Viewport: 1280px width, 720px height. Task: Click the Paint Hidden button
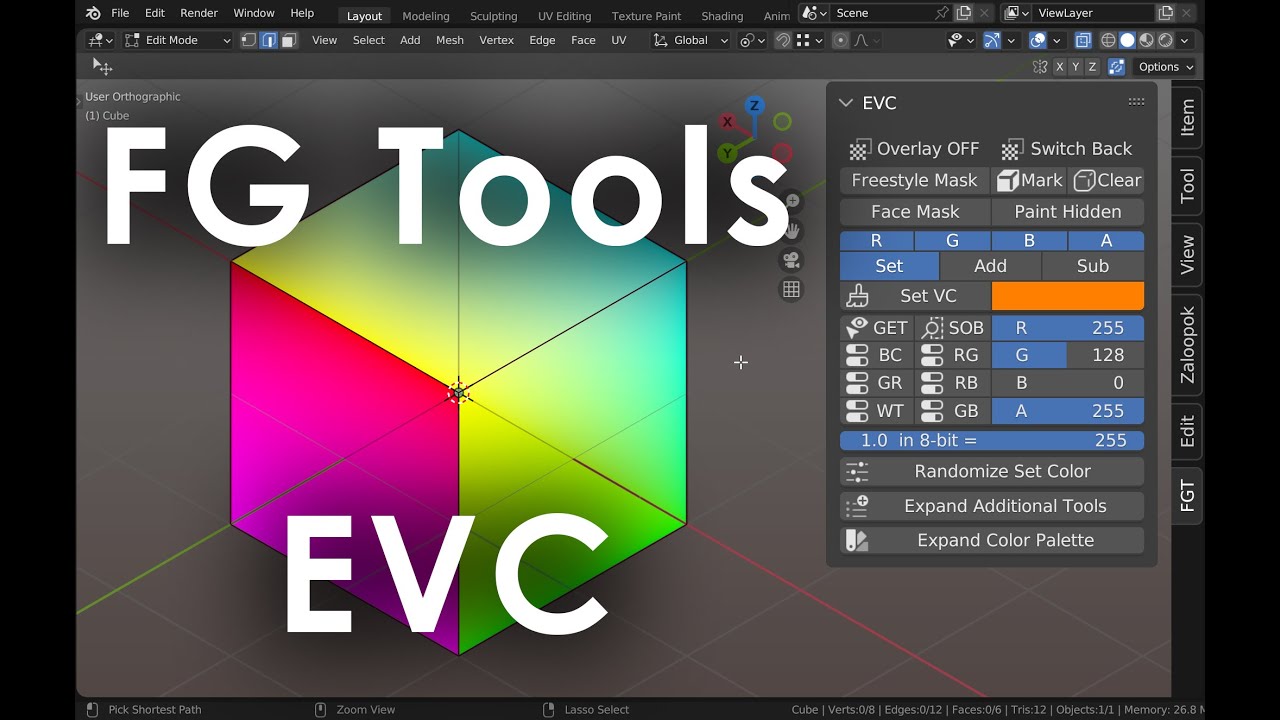pyautogui.click(x=1068, y=212)
